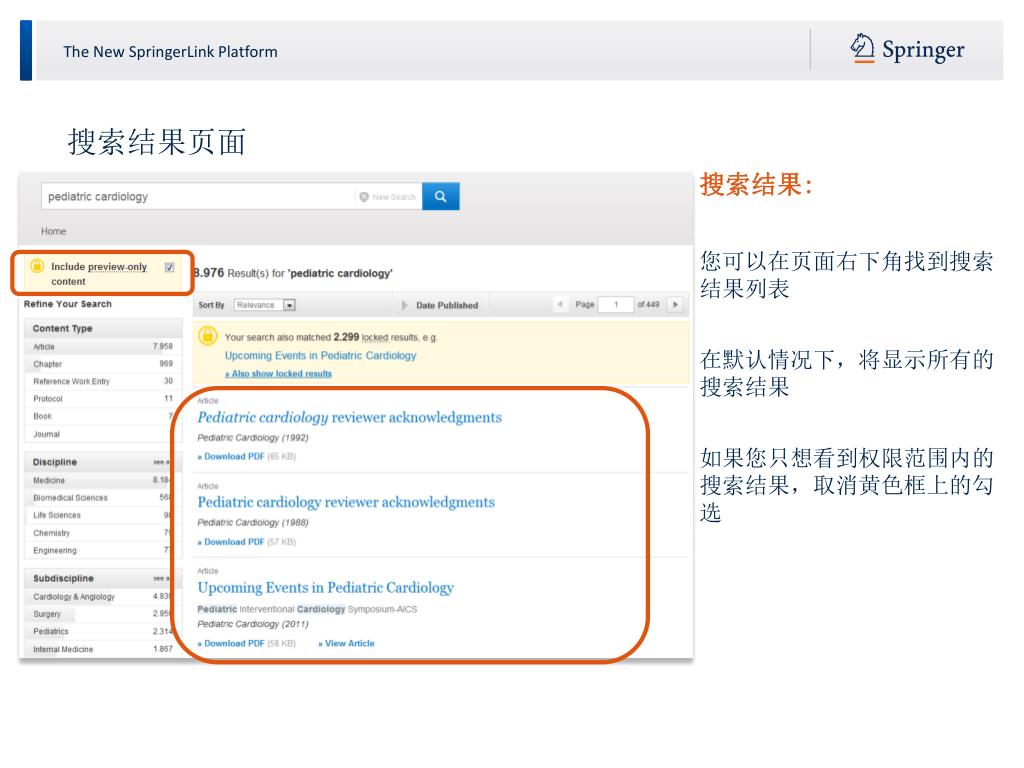Download PDF of the 57 KB article
1024x768 pixels.
coord(231,542)
